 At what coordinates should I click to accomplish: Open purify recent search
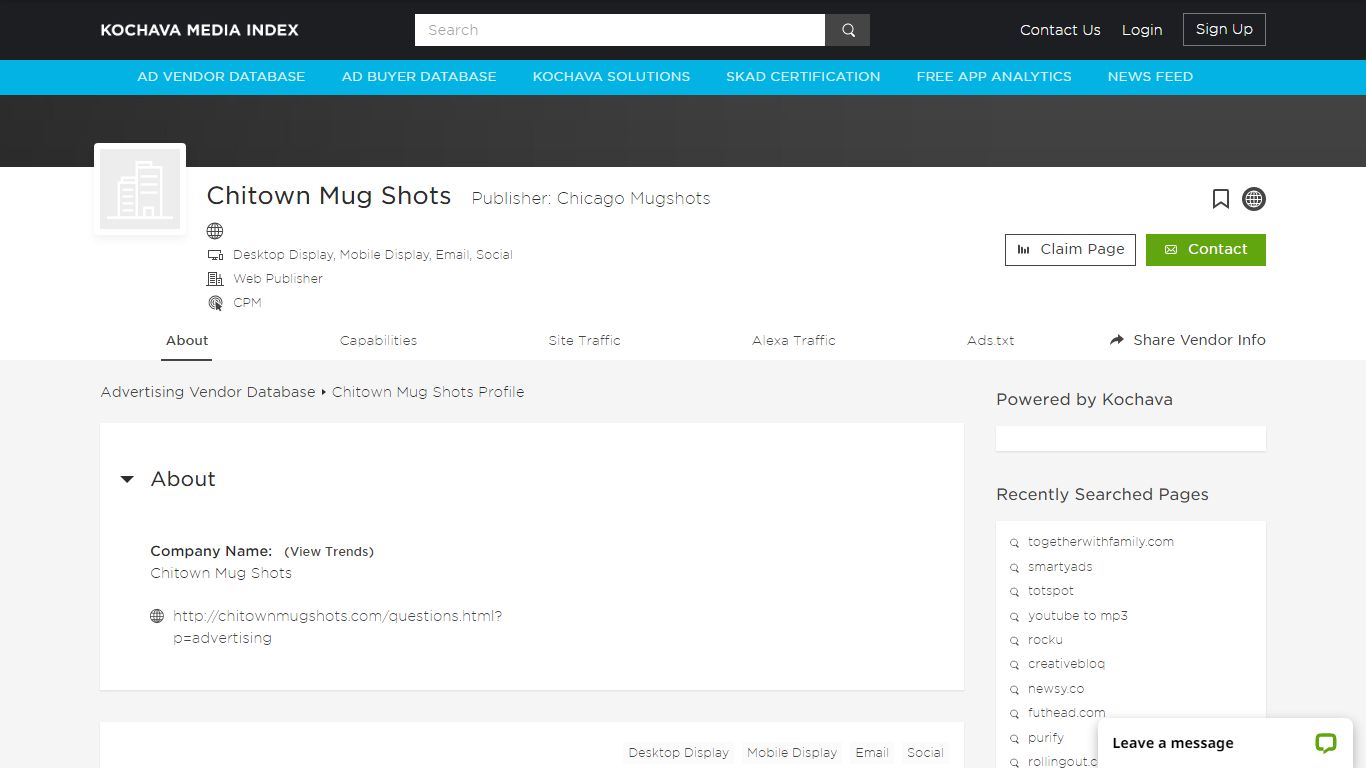pyautogui.click(x=1045, y=738)
